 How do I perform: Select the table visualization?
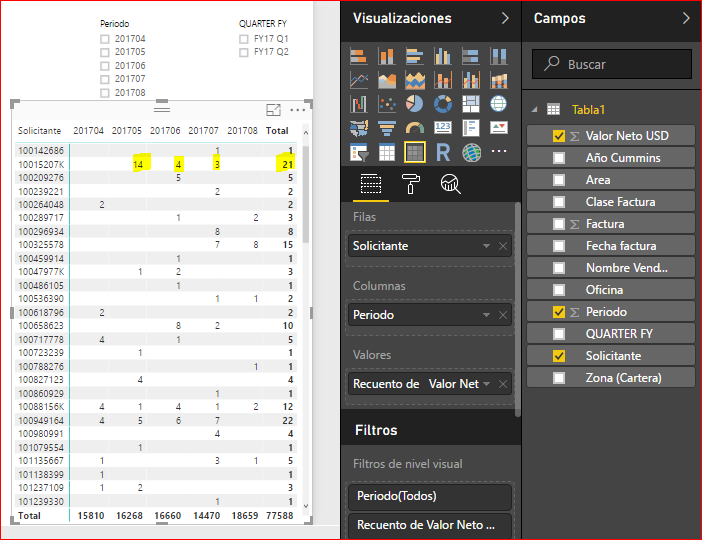pos(386,152)
